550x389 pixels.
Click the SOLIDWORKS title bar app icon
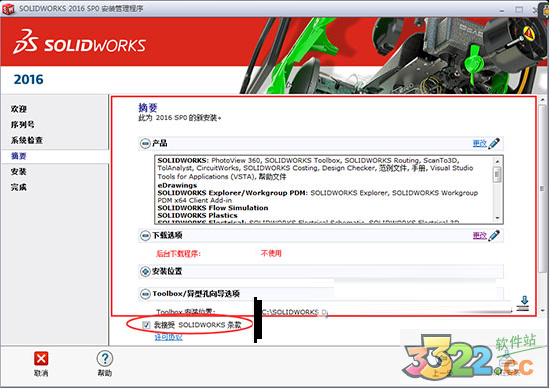[8, 9]
